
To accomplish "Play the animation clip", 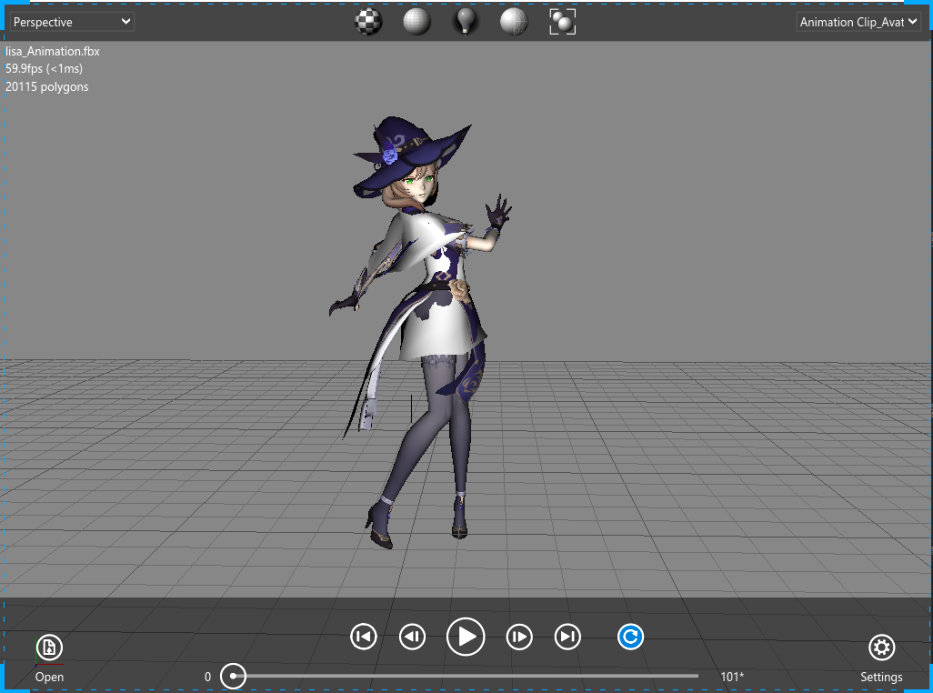I will 466,637.
